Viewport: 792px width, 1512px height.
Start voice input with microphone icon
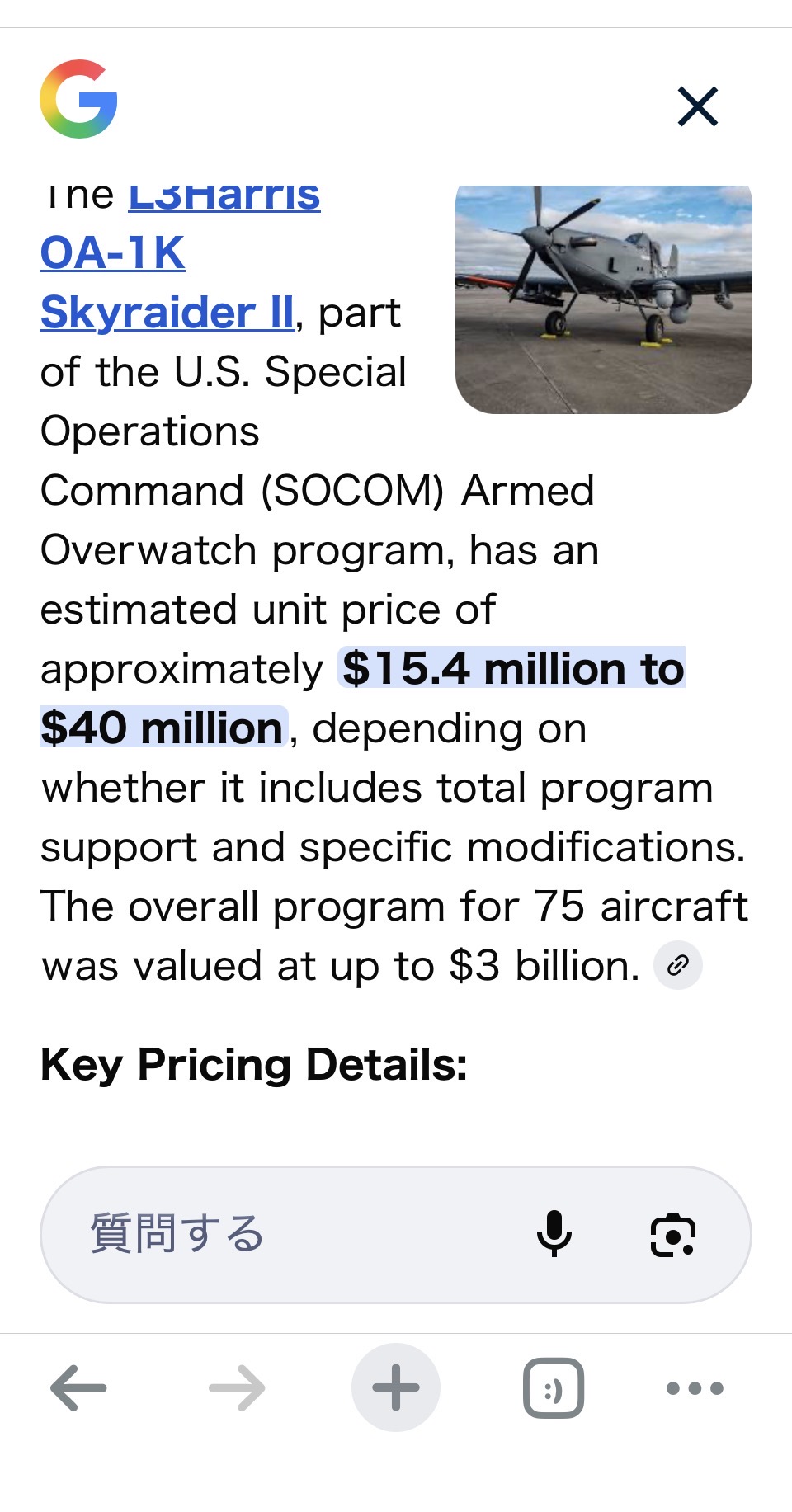point(554,1234)
